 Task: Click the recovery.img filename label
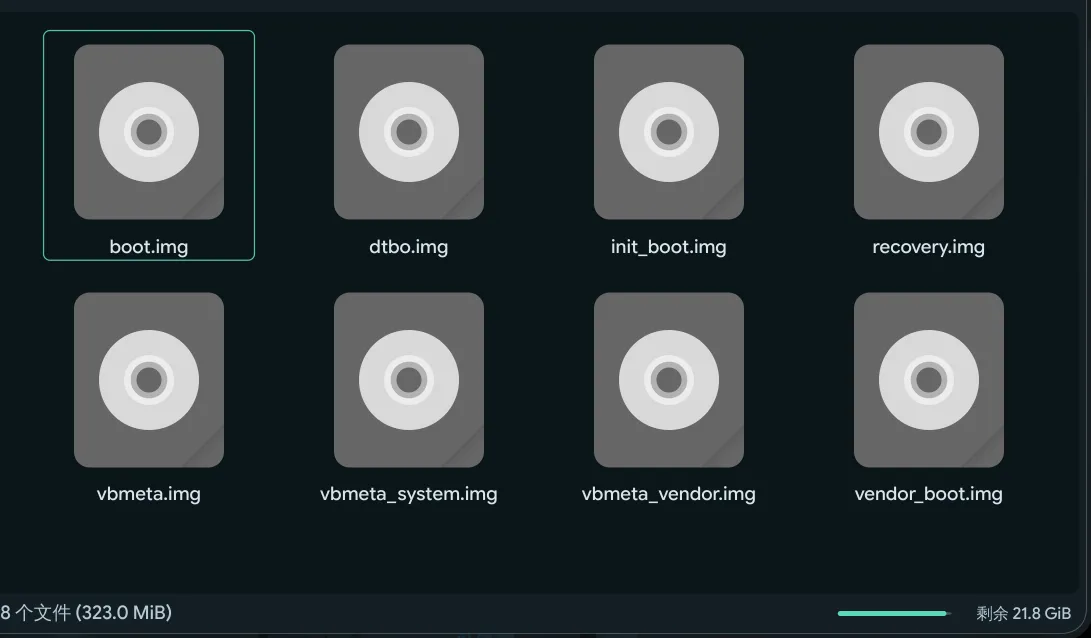(928, 247)
